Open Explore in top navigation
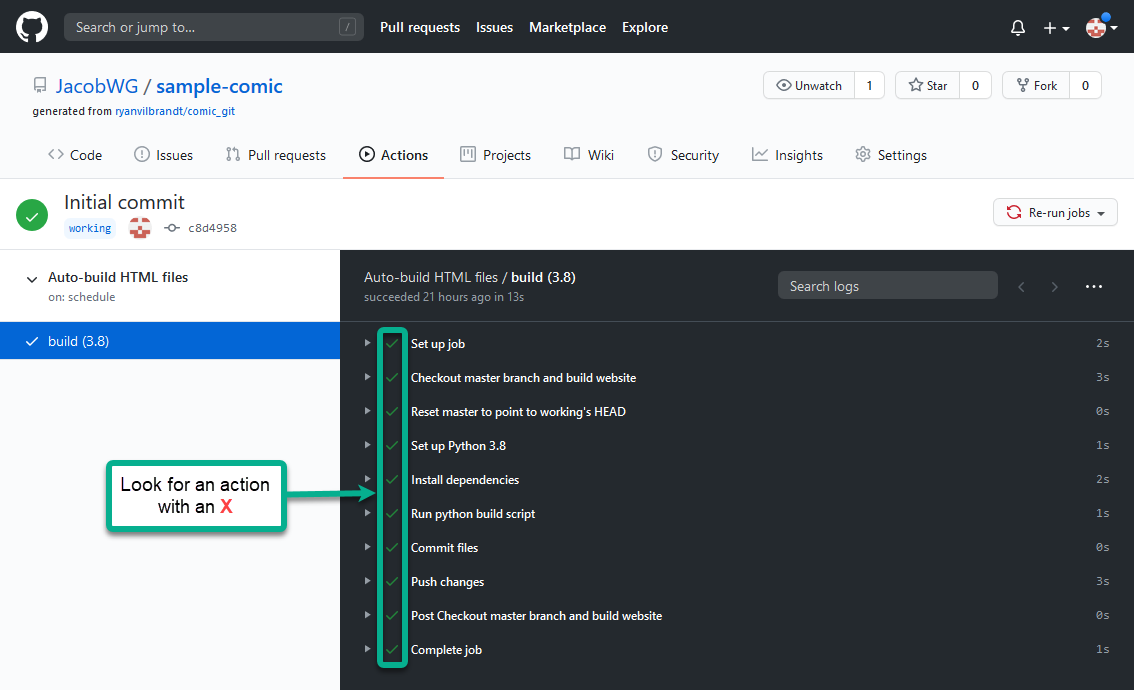 644,27
